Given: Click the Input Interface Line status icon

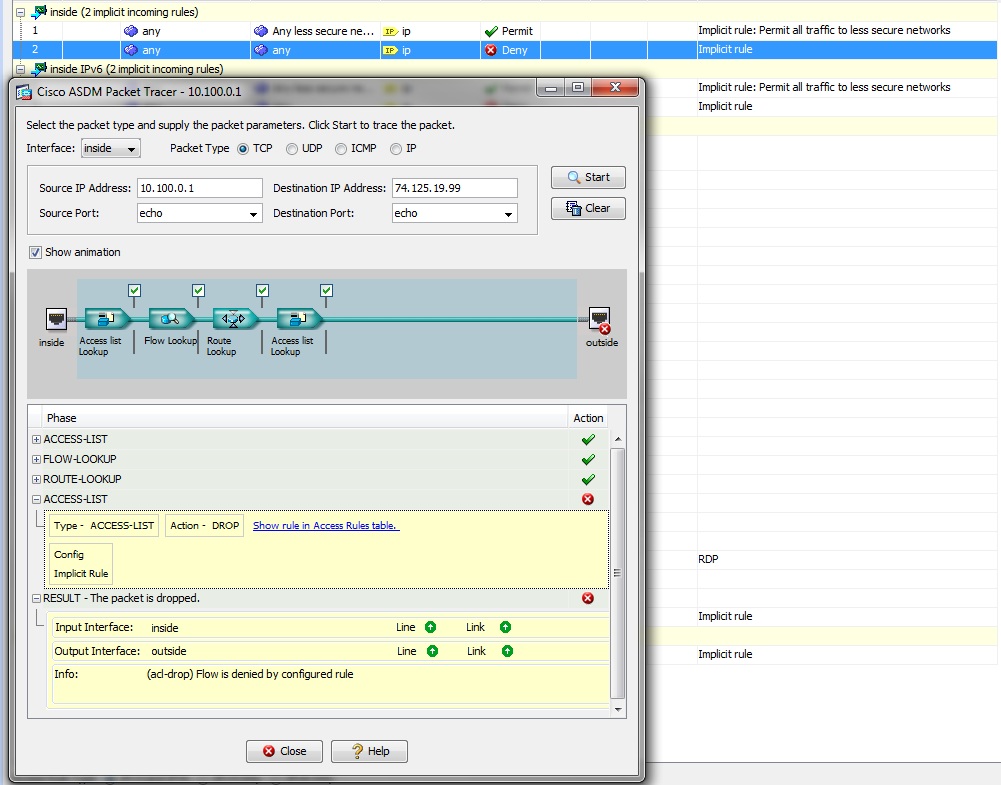Looking at the screenshot, I should (430, 627).
